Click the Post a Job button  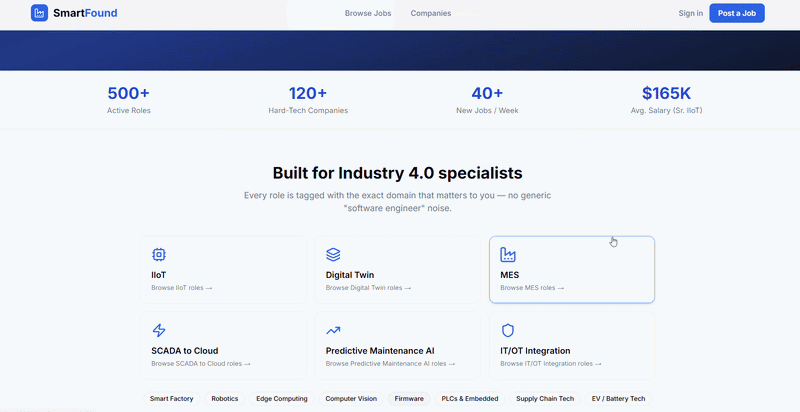(x=737, y=13)
